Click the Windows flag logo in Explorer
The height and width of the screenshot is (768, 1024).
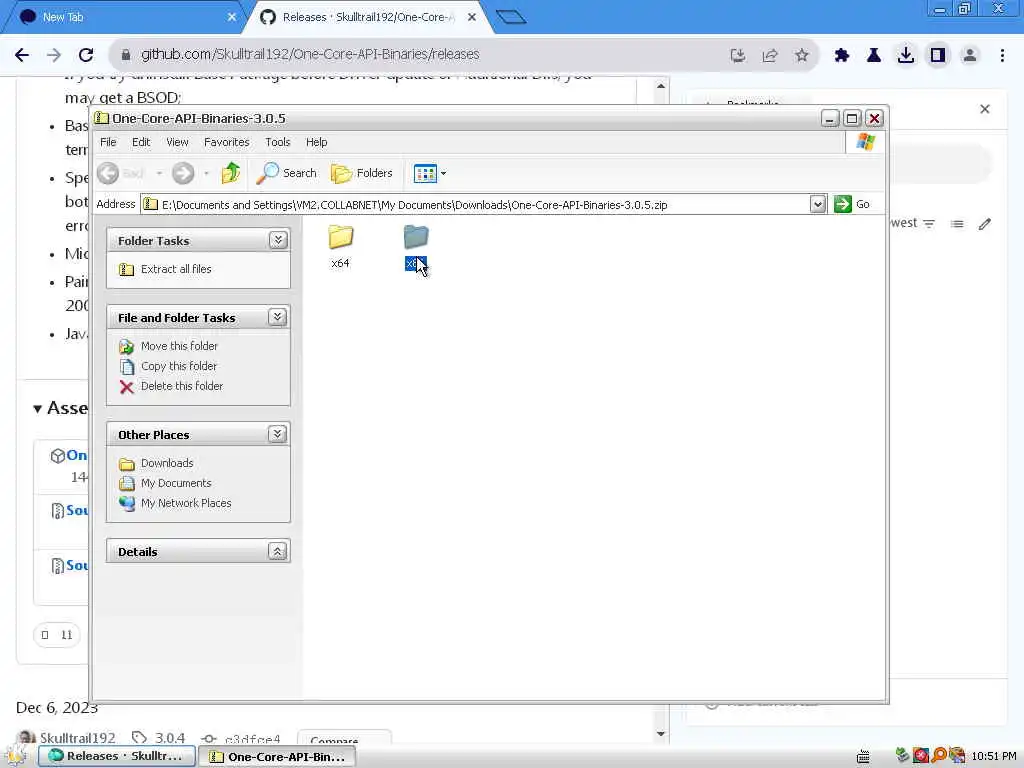(865, 142)
